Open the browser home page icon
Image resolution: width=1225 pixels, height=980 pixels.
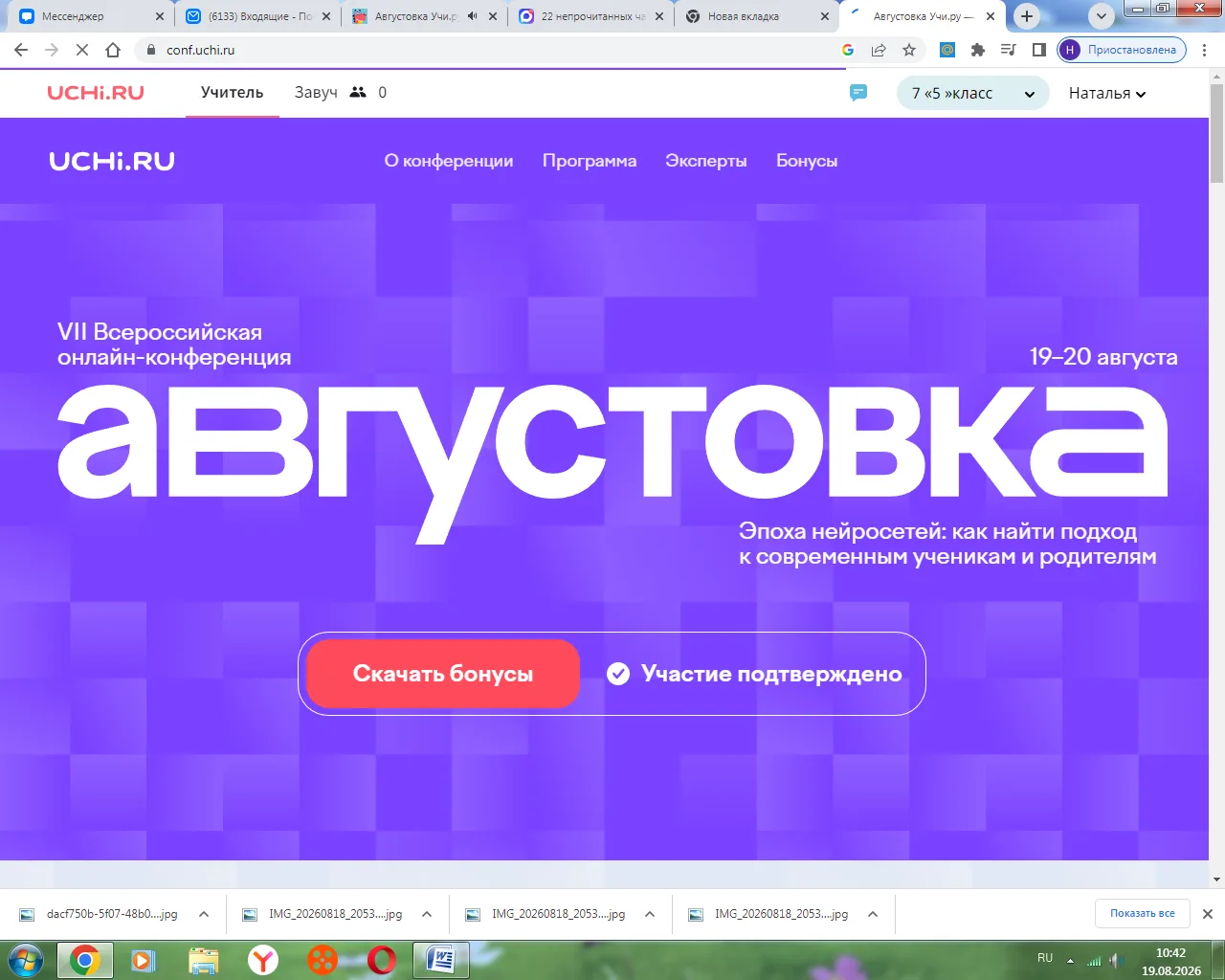click(113, 50)
